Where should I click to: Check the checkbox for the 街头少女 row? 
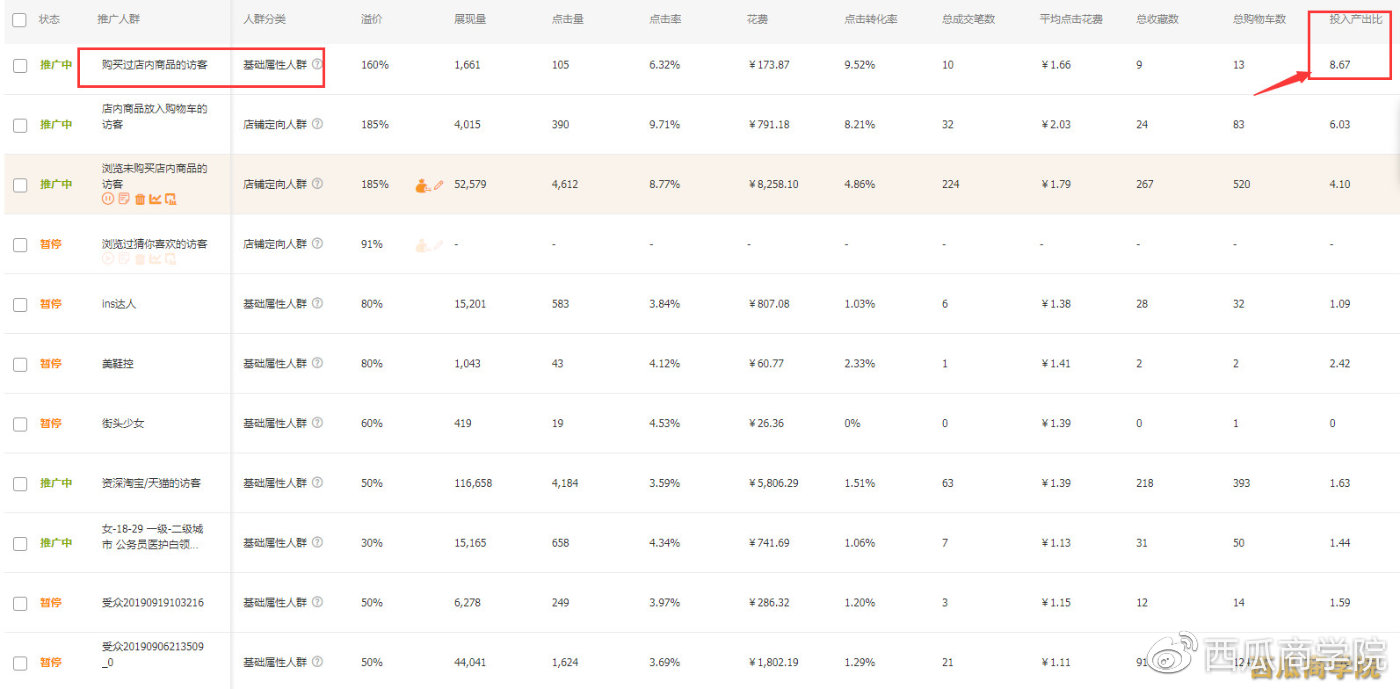coord(19,423)
